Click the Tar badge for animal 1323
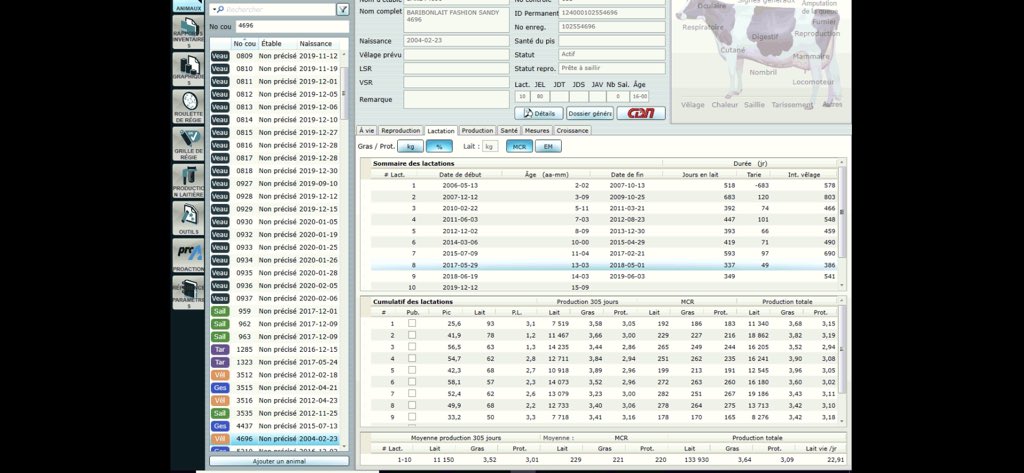Viewport: 1024px width, 473px height. (220, 362)
